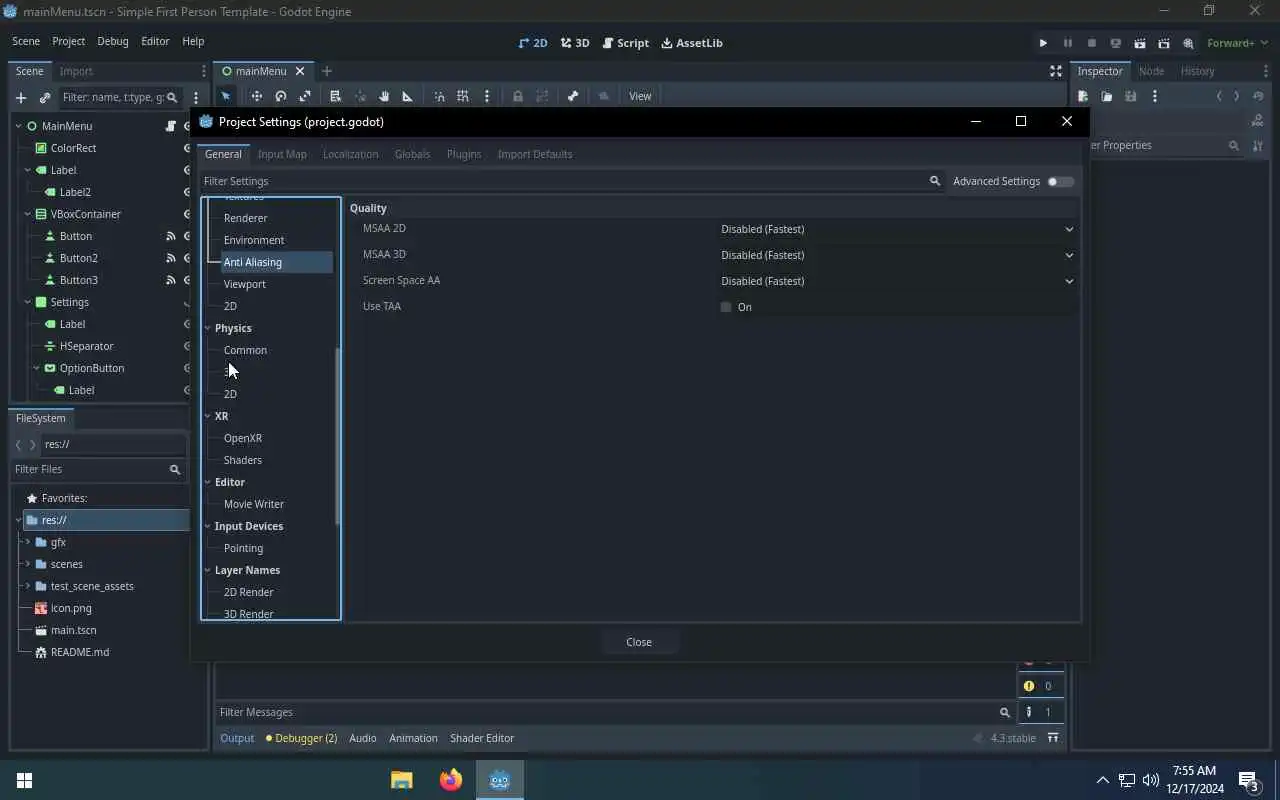1280x800 pixels.
Task: Open the Movie Maker mode icon
Action: coord(1188,43)
